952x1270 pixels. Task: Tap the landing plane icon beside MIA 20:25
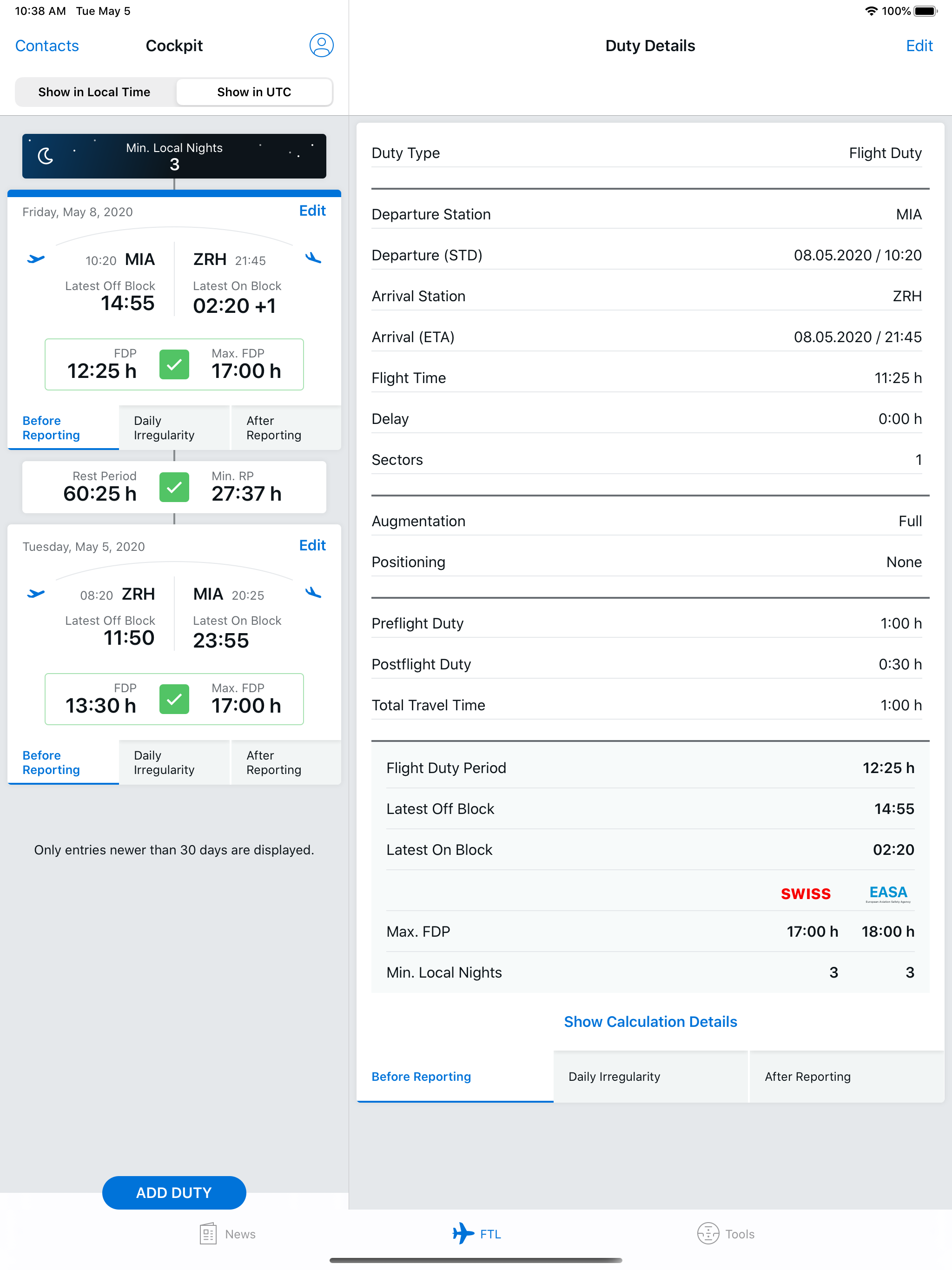pos(313,593)
